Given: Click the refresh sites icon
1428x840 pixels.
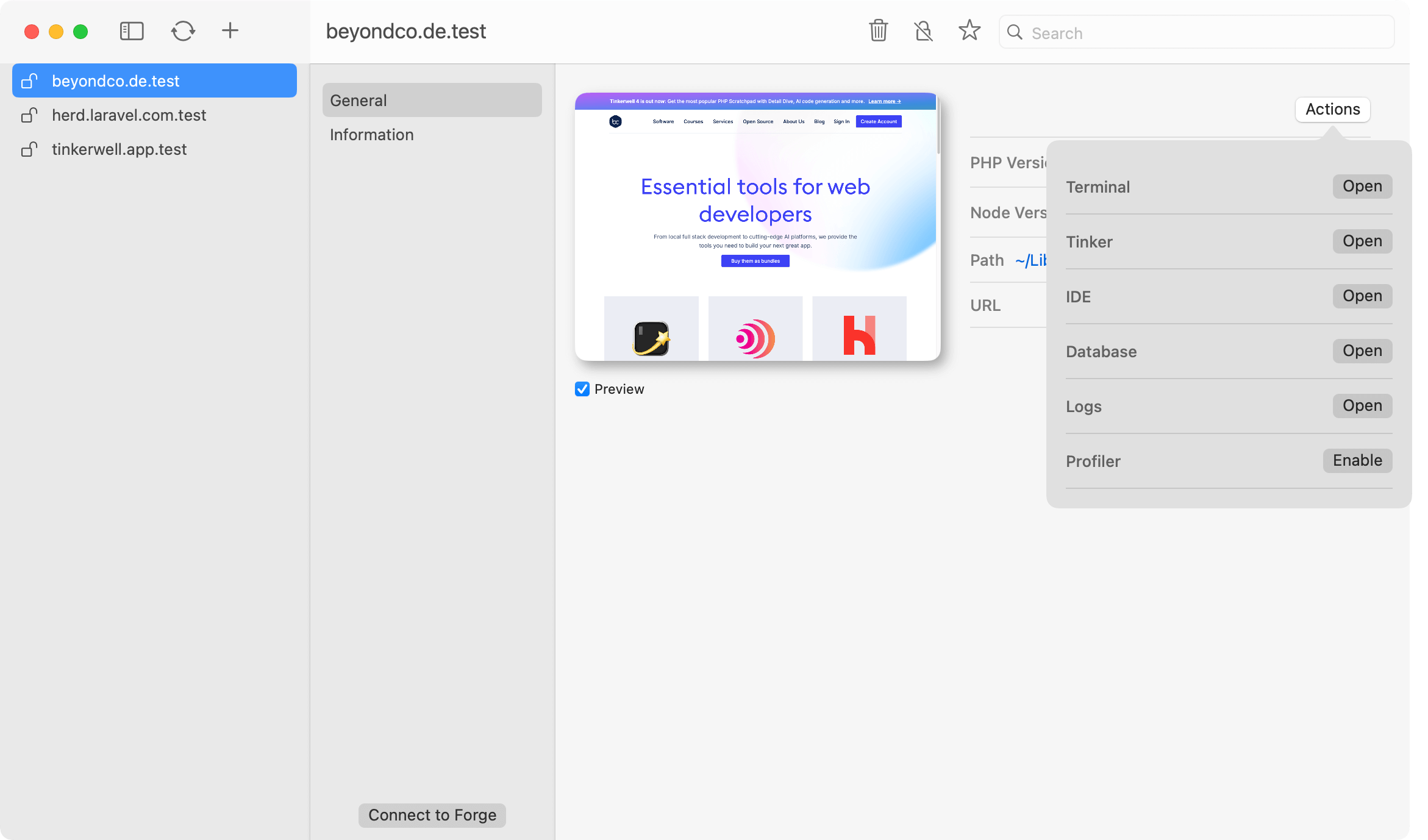Looking at the screenshot, I should click(x=183, y=31).
